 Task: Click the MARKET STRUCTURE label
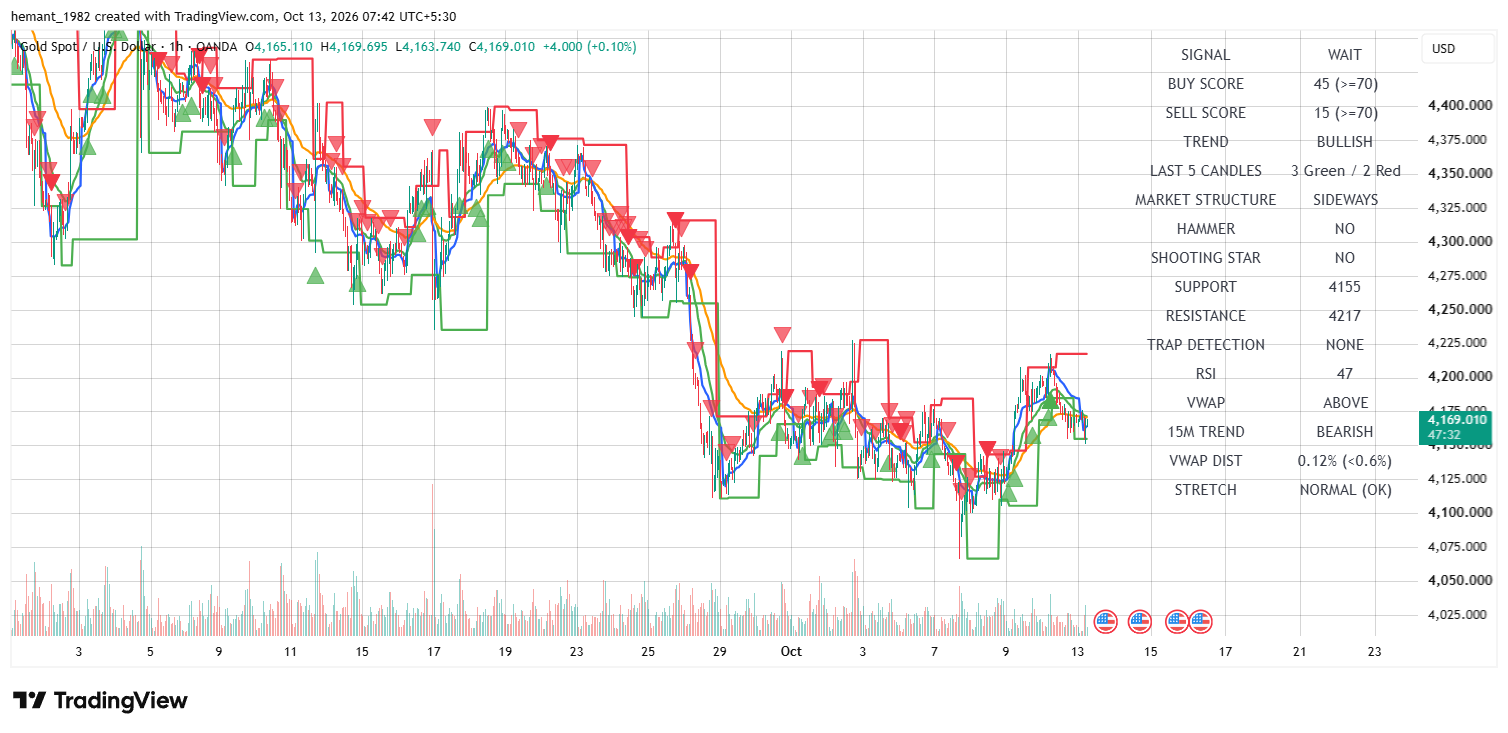(x=1205, y=200)
